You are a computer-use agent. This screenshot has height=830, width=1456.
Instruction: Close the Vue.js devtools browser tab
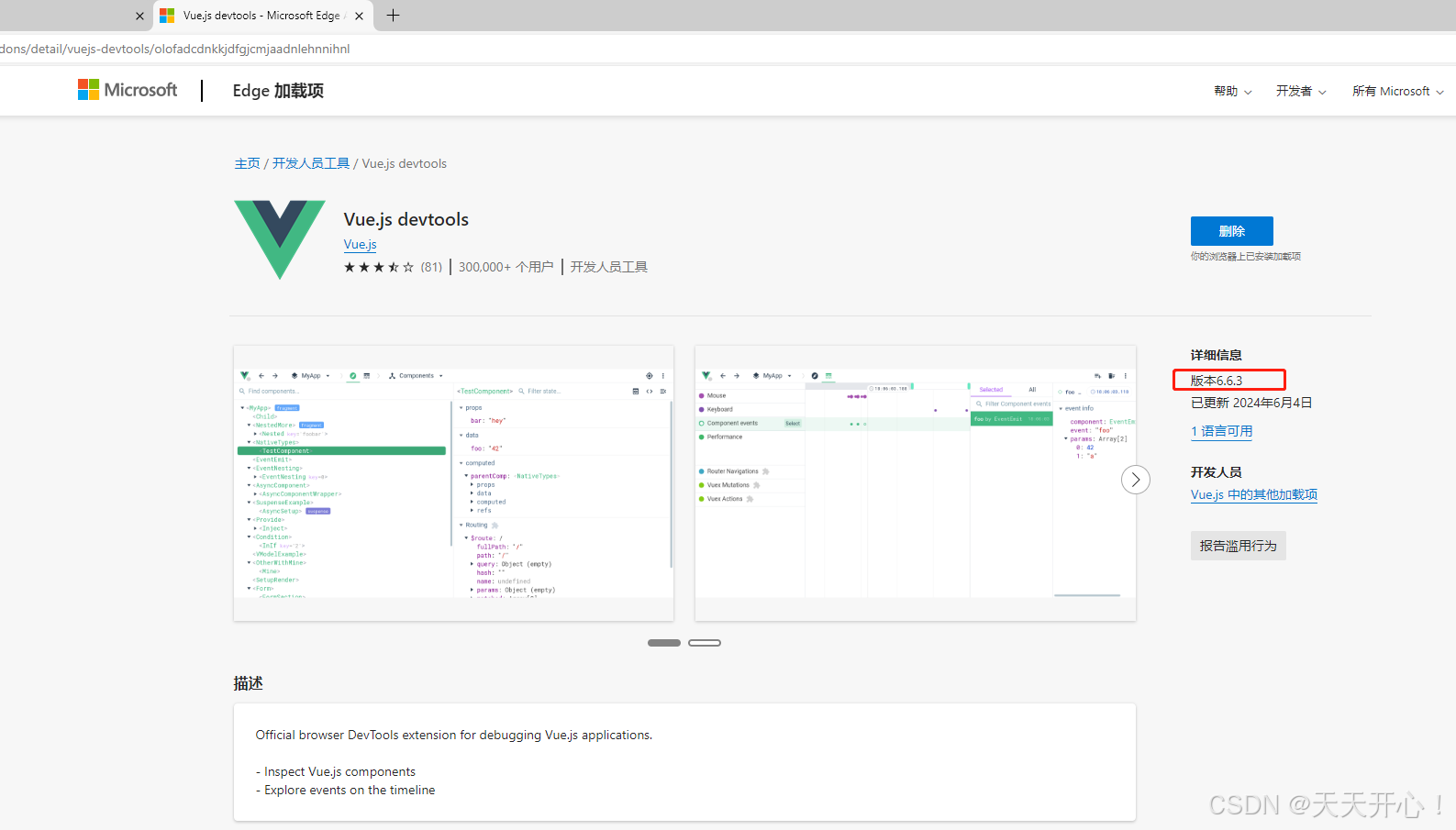click(x=359, y=16)
